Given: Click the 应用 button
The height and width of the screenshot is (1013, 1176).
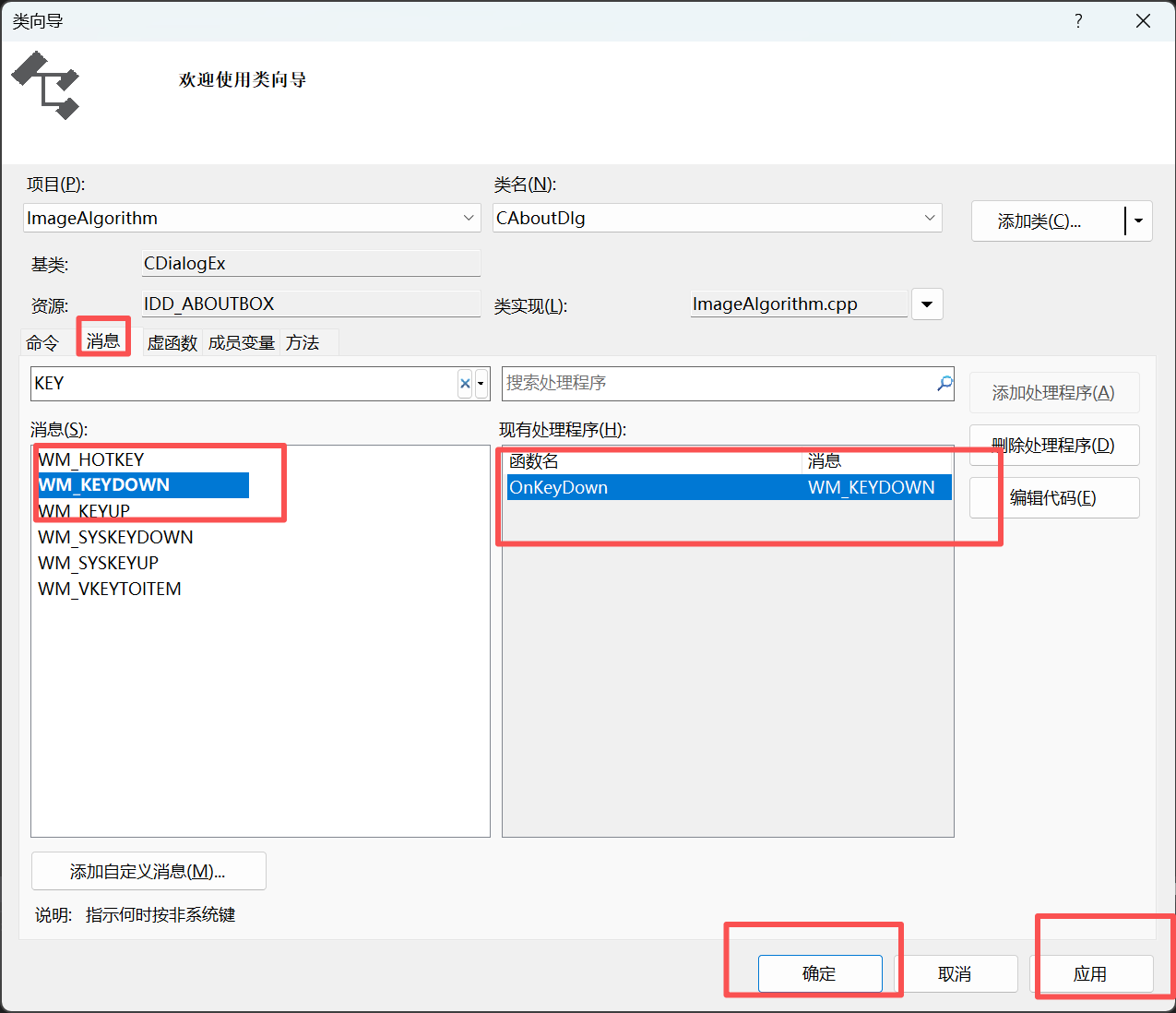Looking at the screenshot, I should (x=1091, y=973).
